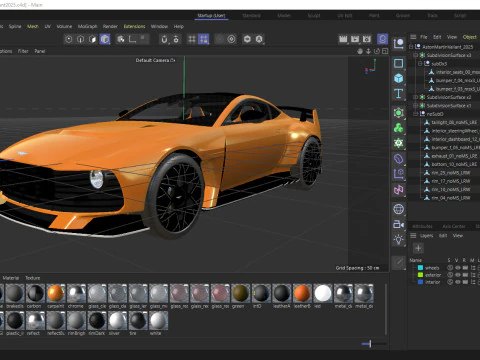Viewport: 480px width, 360px height.
Task: Open the Extensions menu
Action: [134, 26]
